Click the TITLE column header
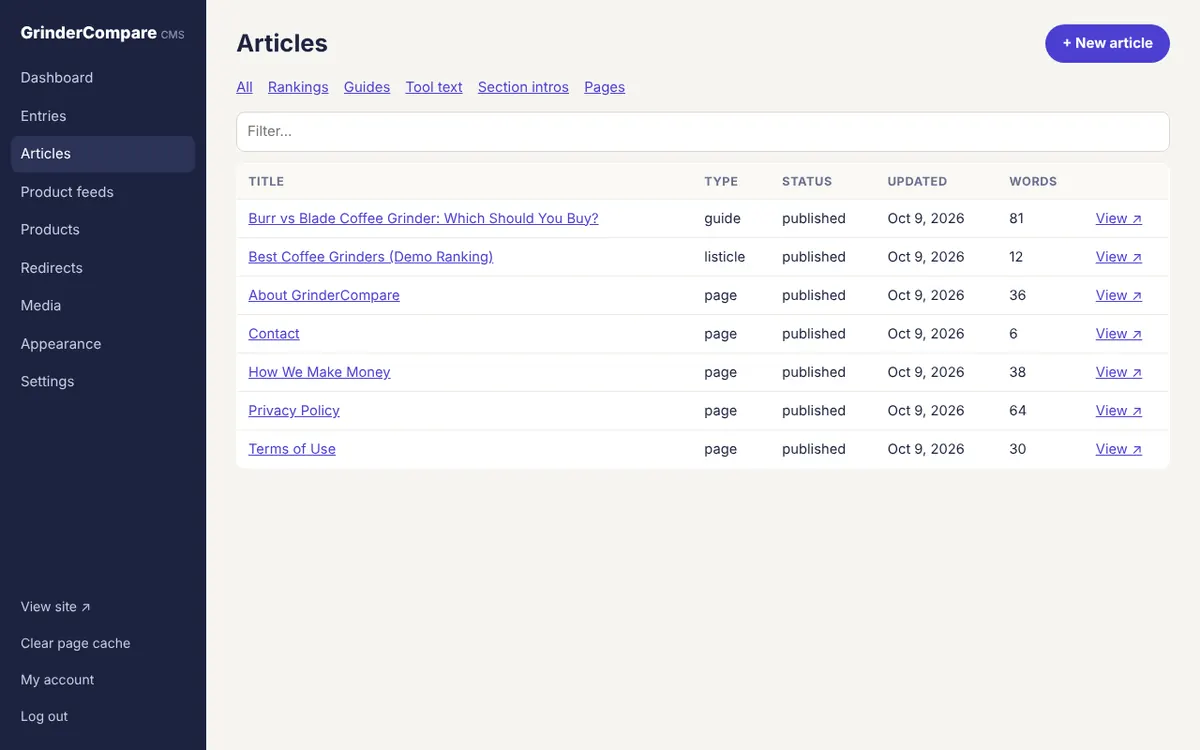 coord(266,182)
